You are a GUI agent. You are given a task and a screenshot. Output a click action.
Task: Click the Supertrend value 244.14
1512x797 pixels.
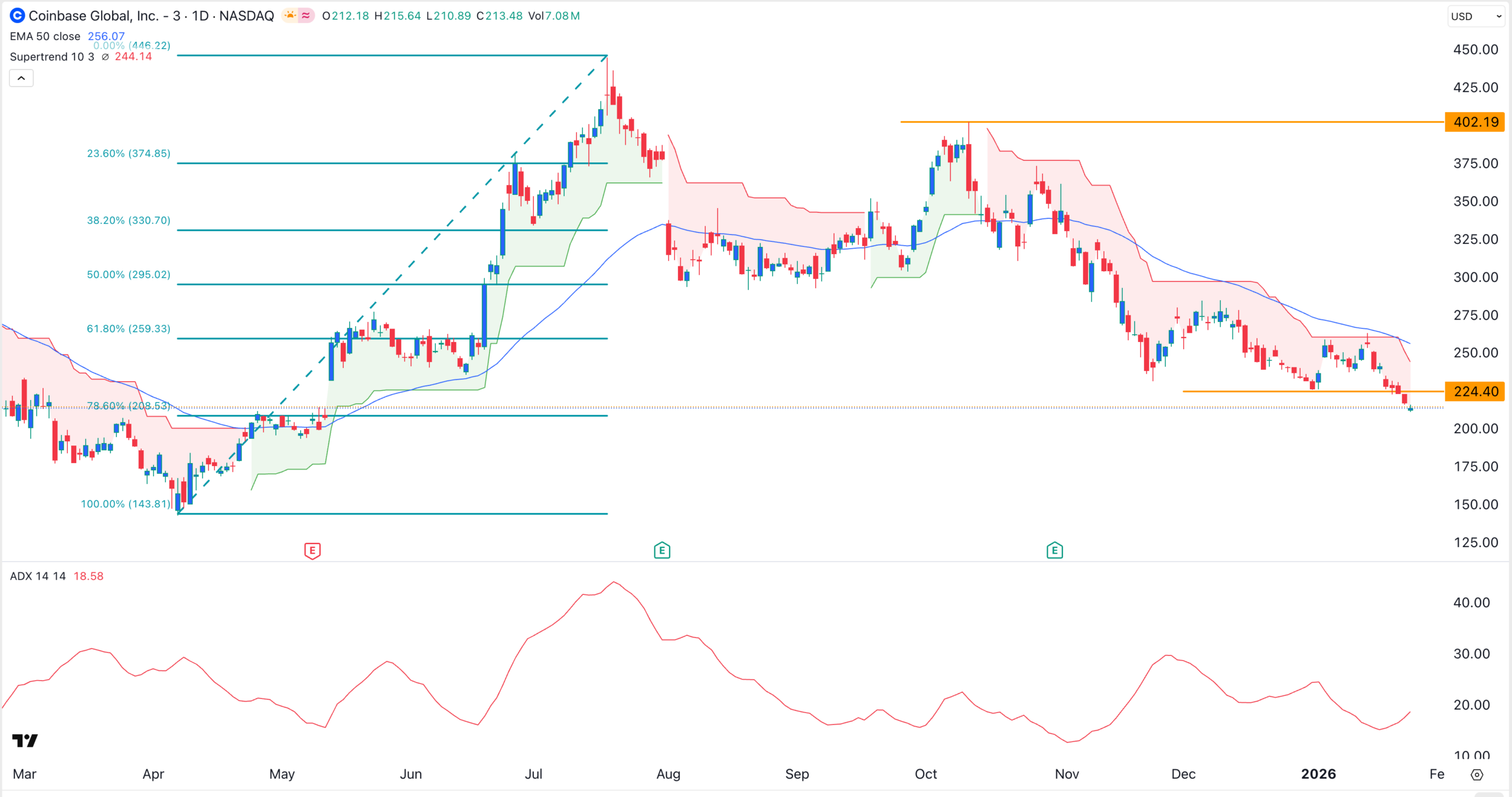tap(133, 57)
